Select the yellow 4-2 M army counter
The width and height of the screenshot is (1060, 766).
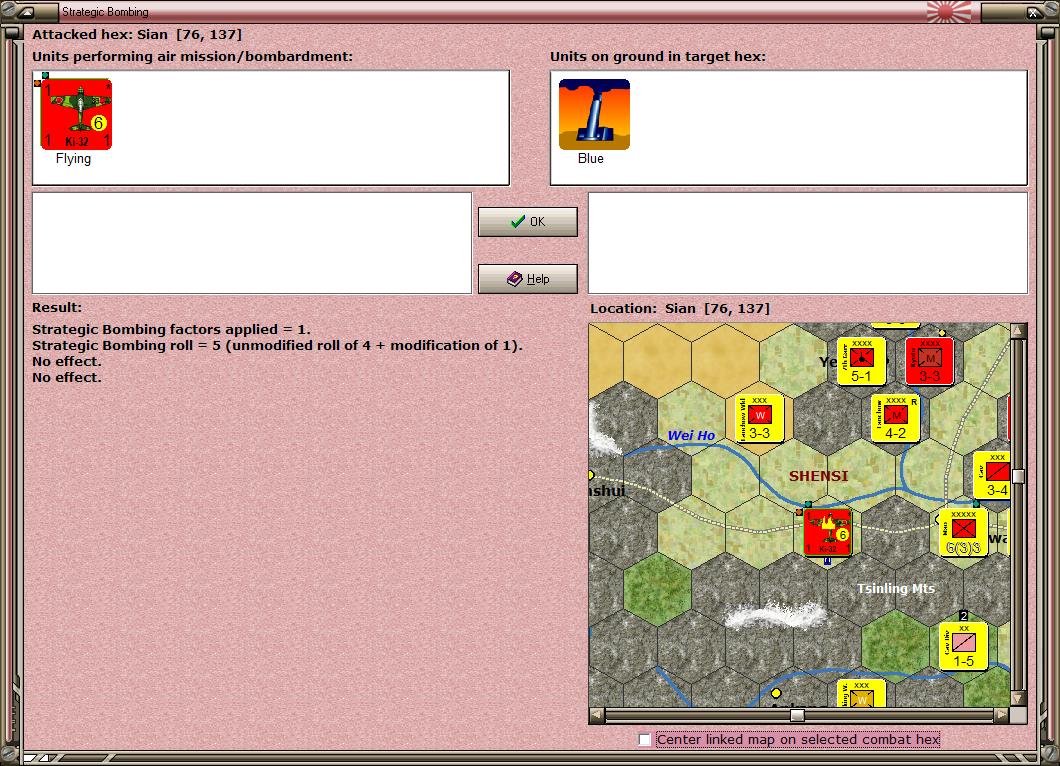tap(895, 418)
